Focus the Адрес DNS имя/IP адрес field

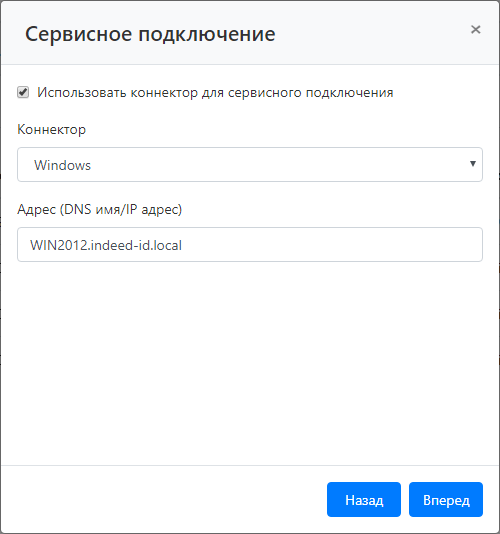pos(250,245)
